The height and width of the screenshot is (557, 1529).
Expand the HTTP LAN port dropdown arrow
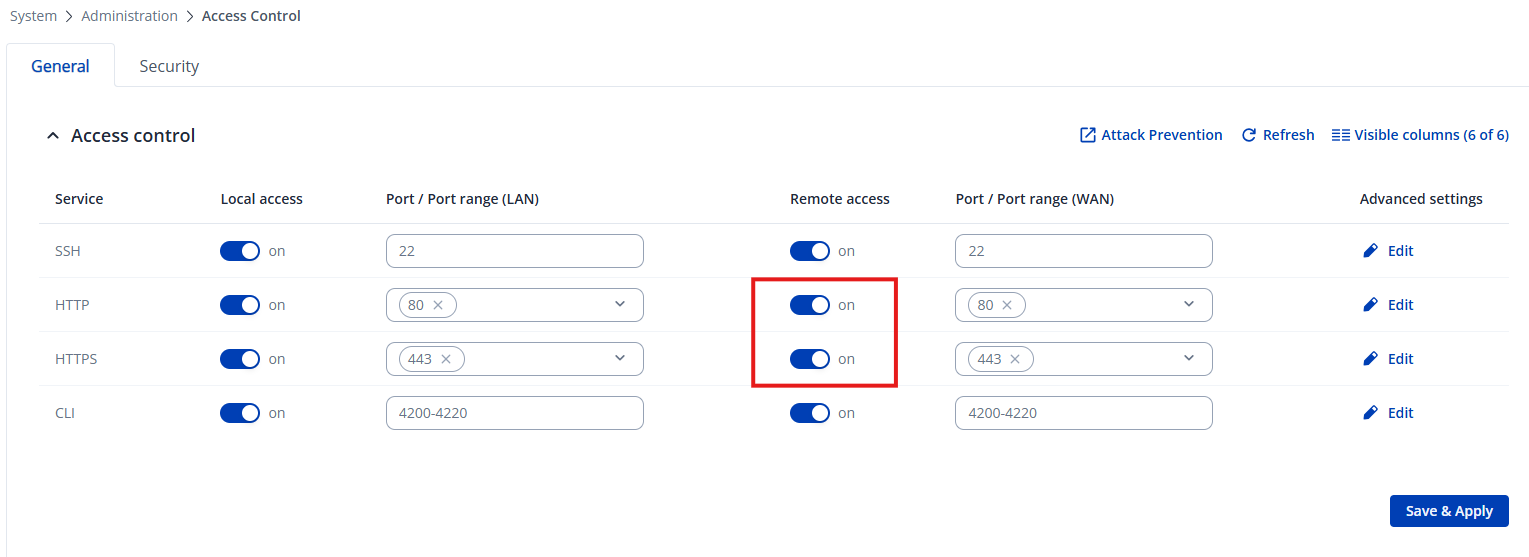pos(620,304)
